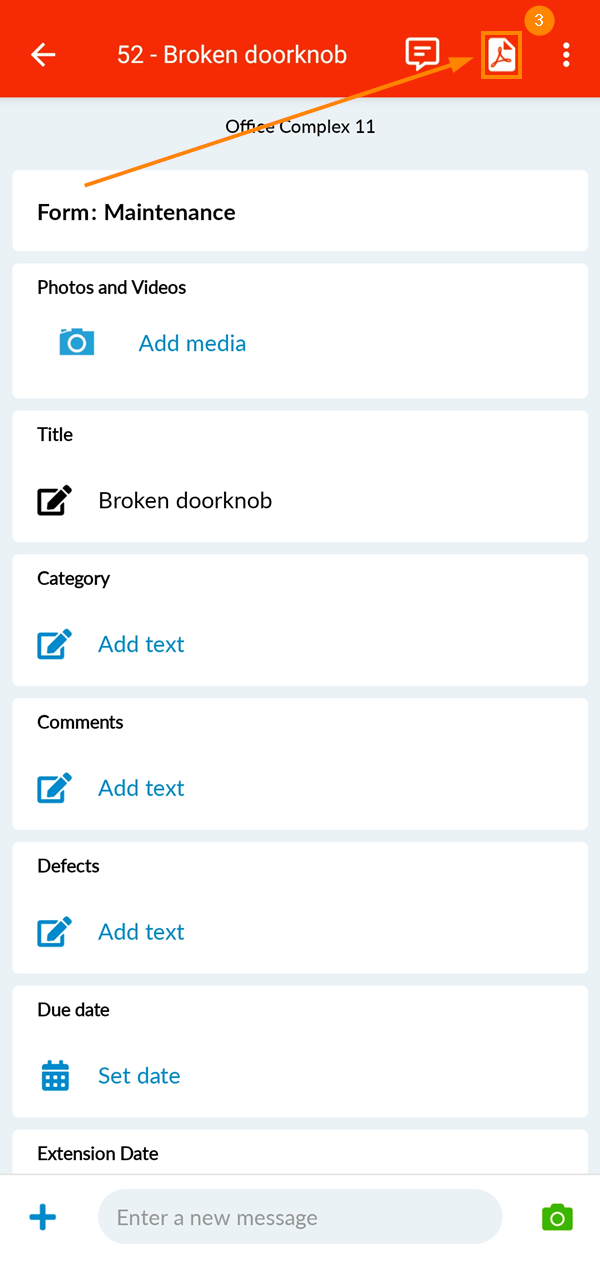The width and height of the screenshot is (600, 1271).
Task: Tap Add text under Category
Action: click(141, 644)
